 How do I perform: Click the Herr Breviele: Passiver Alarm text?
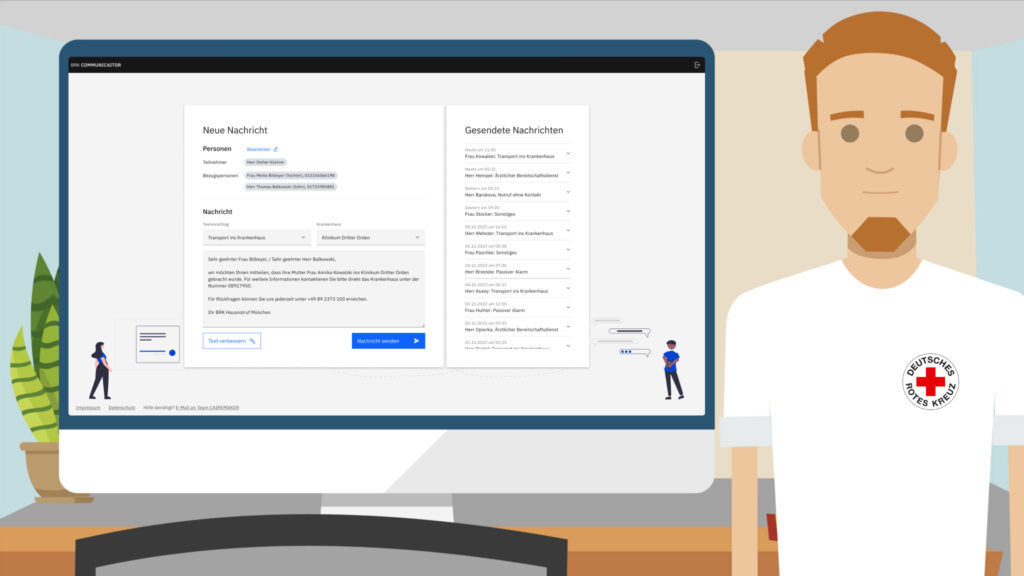click(496, 272)
